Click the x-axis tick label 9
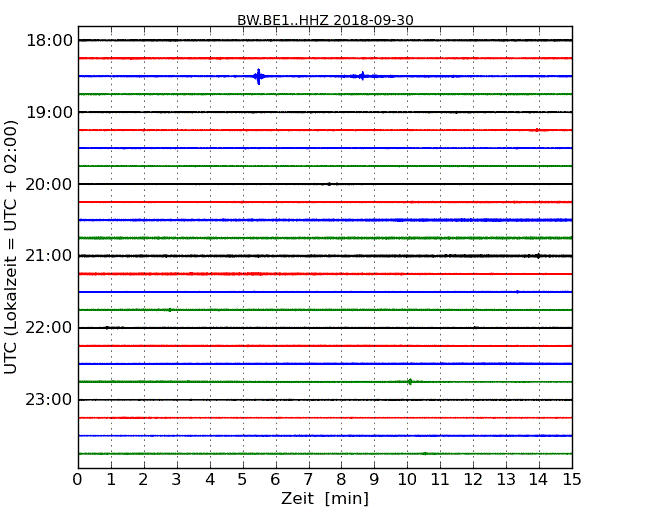The height and width of the screenshot is (520, 650). click(x=374, y=480)
